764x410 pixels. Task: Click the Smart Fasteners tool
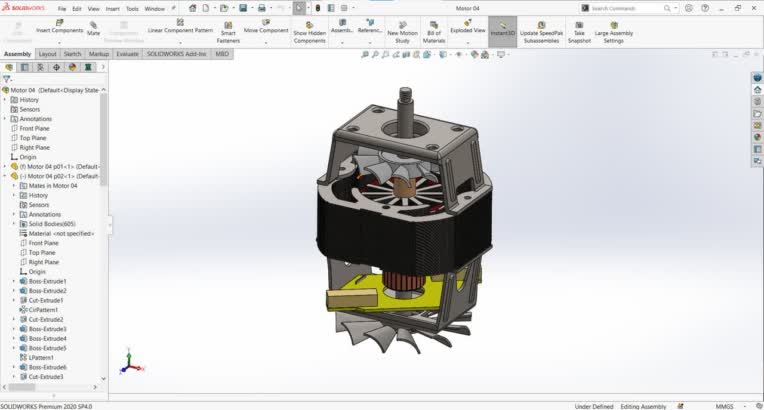pos(228,33)
